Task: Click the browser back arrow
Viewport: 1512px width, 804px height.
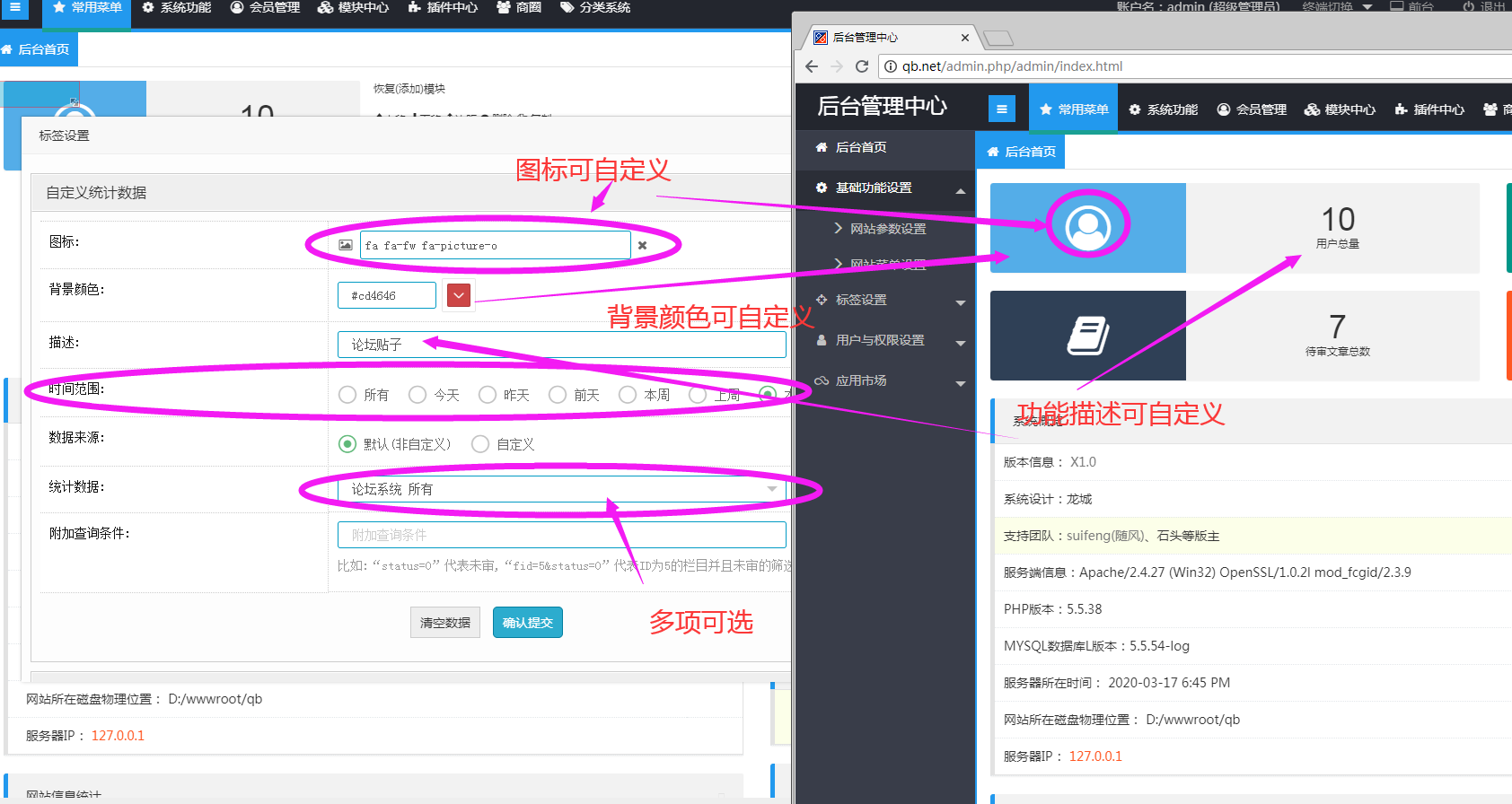Action: click(812, 66)
